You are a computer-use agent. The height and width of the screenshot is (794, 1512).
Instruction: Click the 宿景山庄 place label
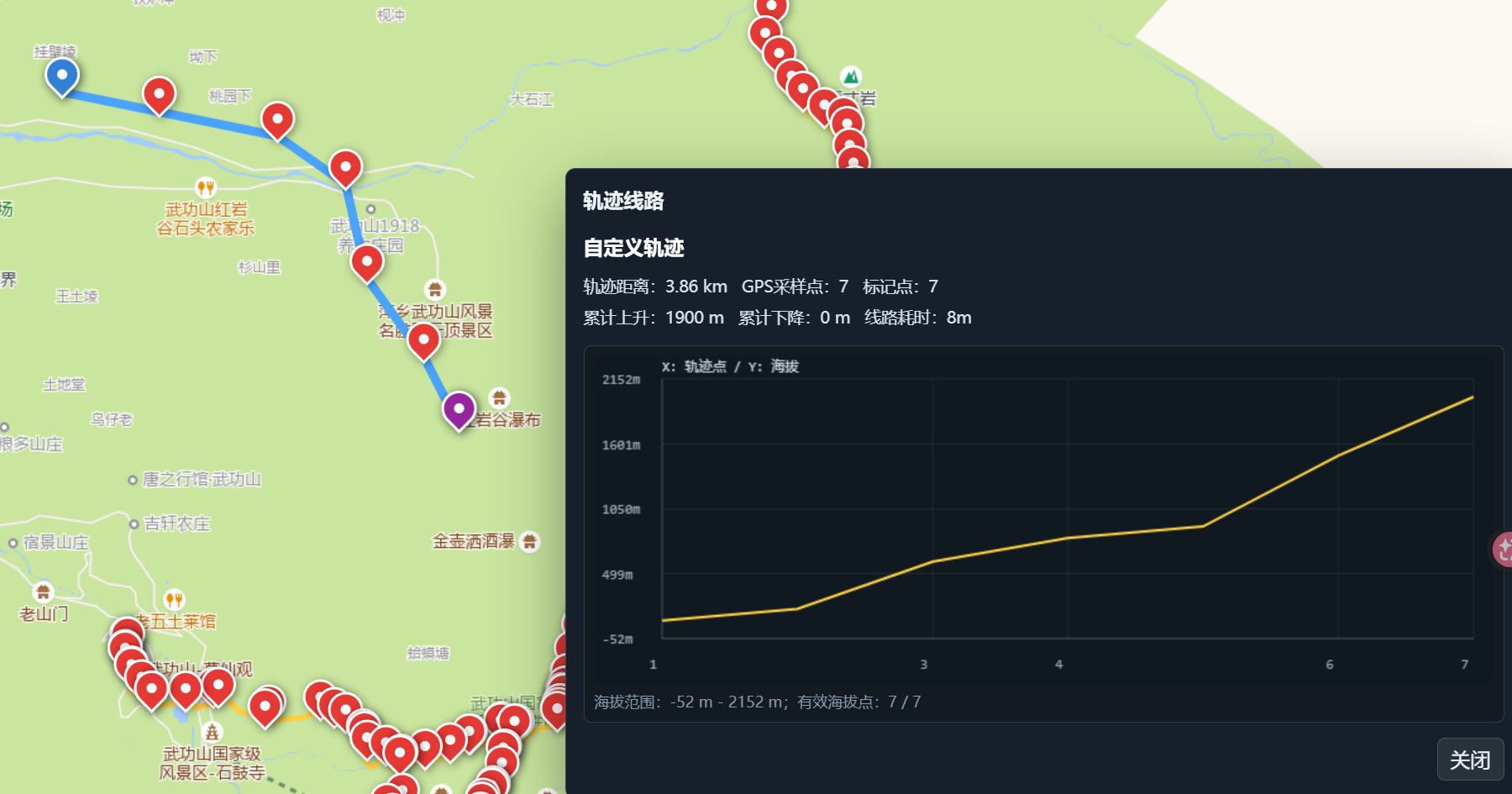[55, 543]
